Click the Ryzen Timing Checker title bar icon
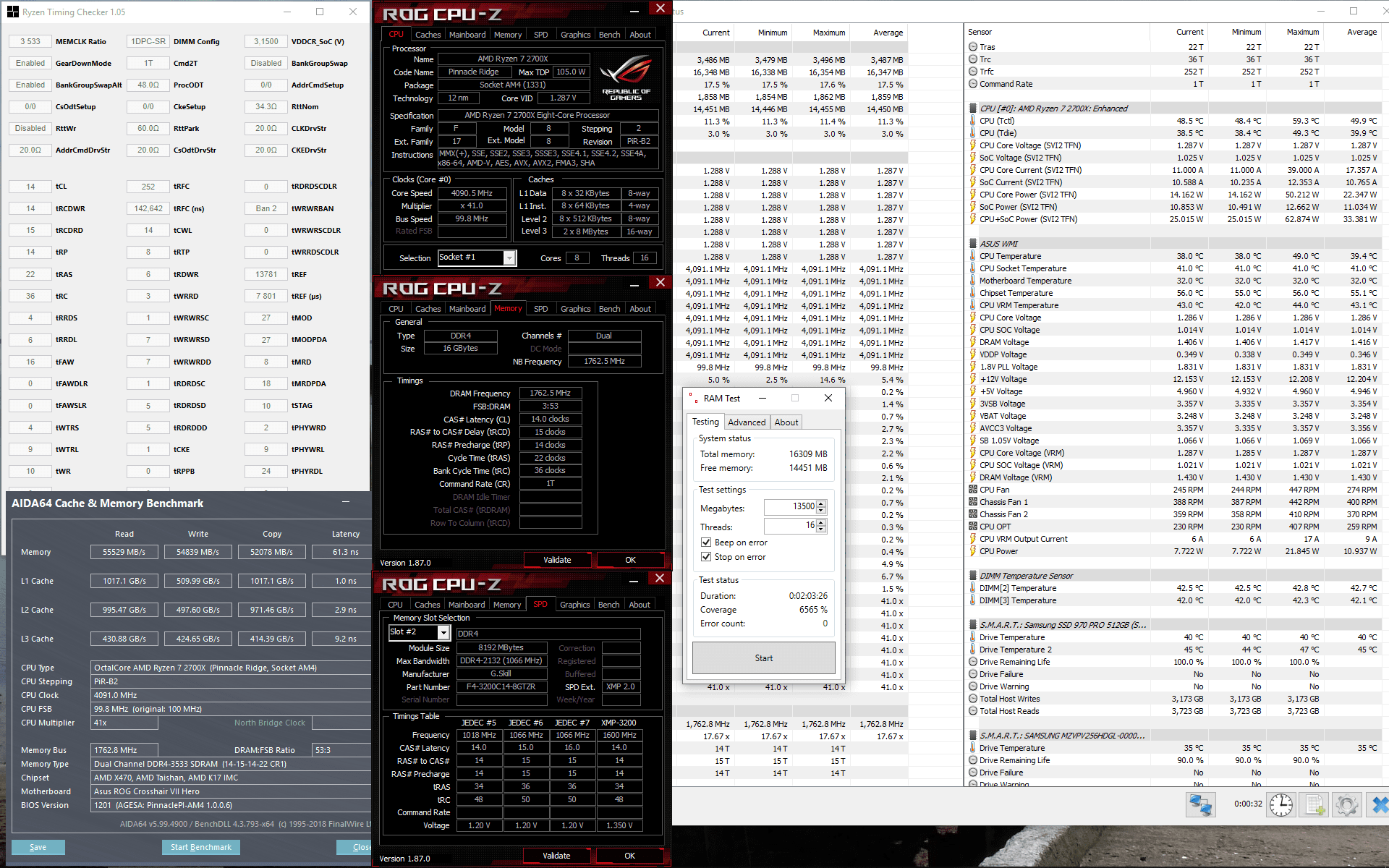 tap(12, 12)
